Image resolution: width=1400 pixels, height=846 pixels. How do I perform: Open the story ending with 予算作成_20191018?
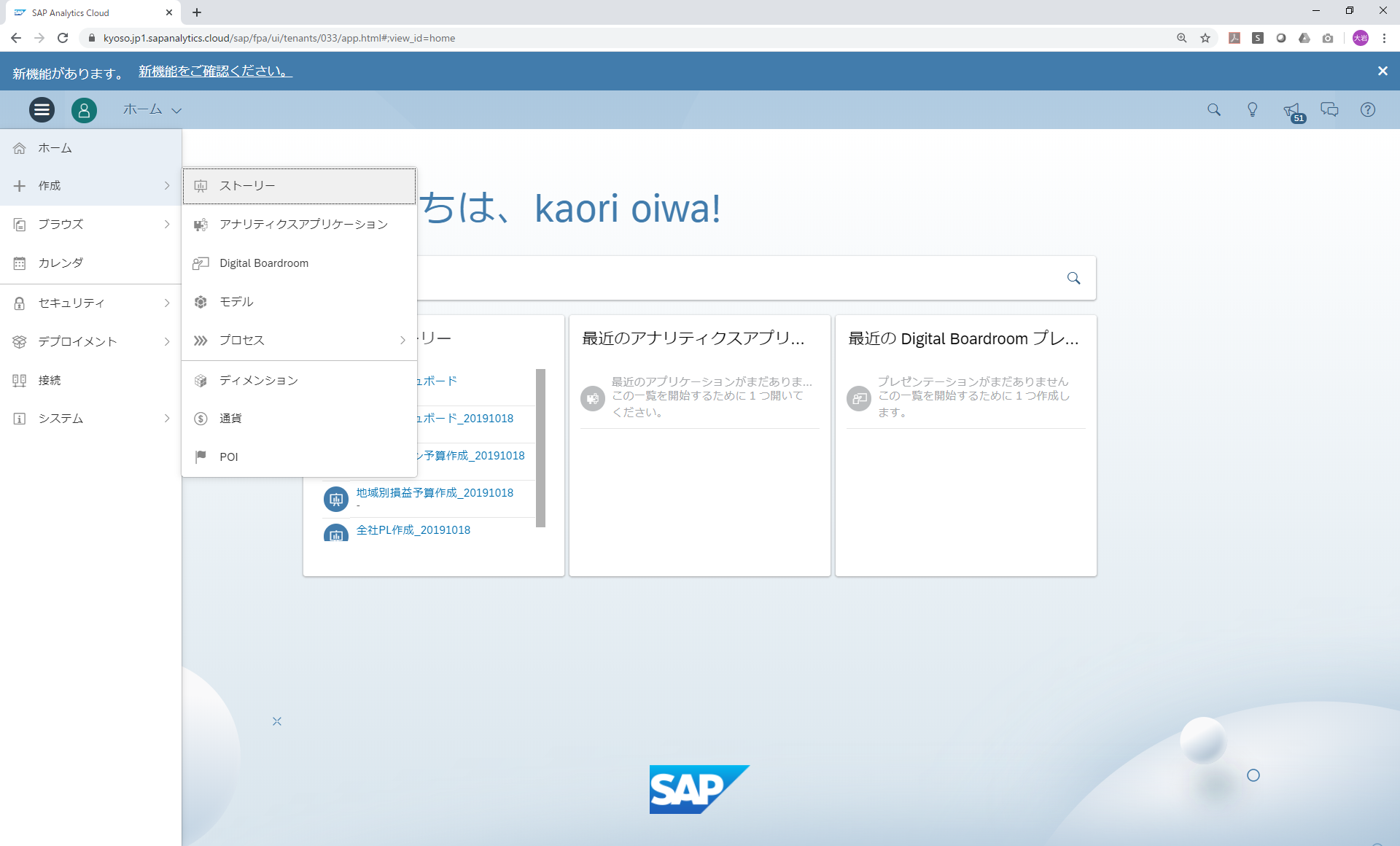pos(471,456)
